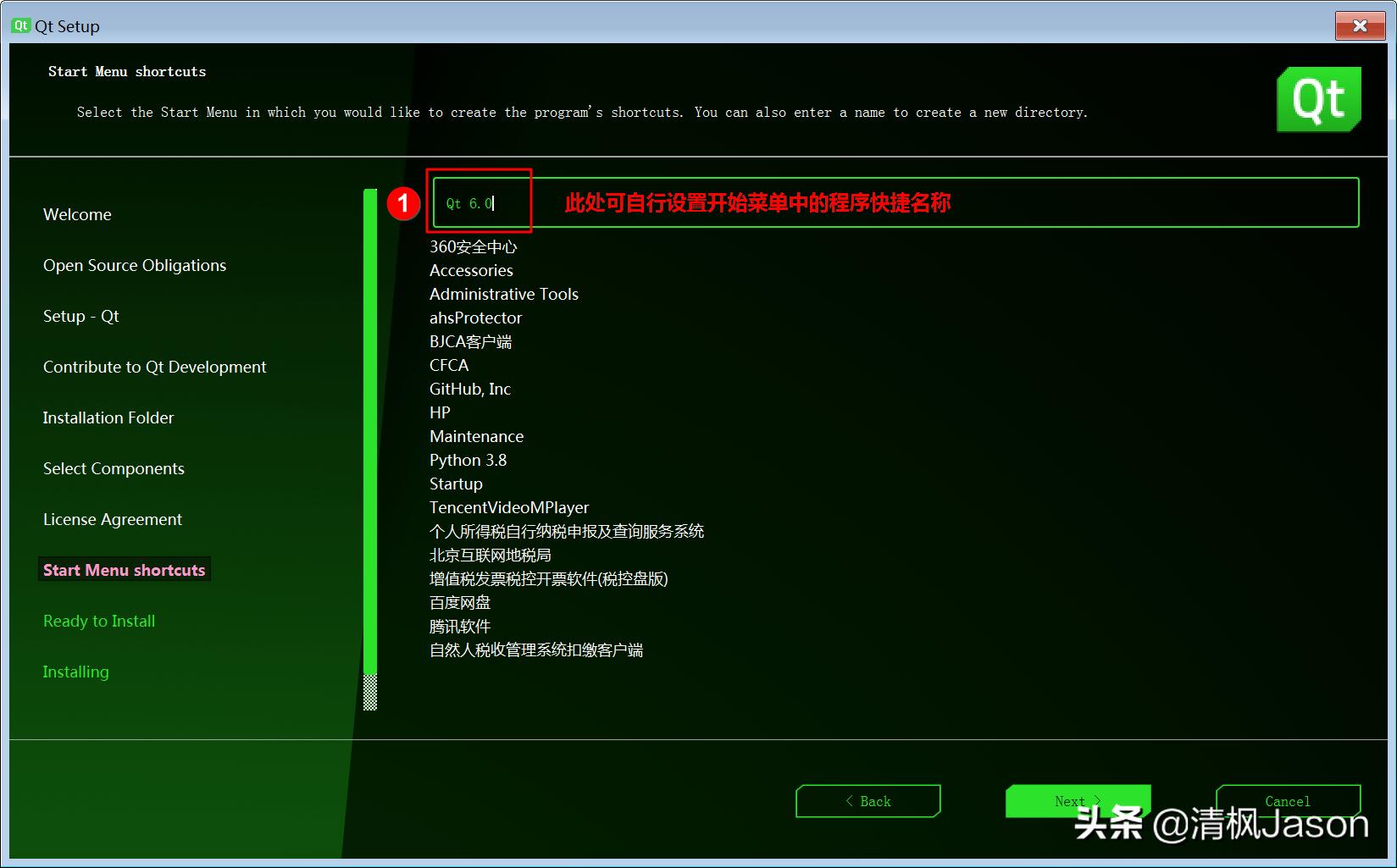Select the 百度网盘 folder entry
1397x868 pixels.
click(459, 602)
